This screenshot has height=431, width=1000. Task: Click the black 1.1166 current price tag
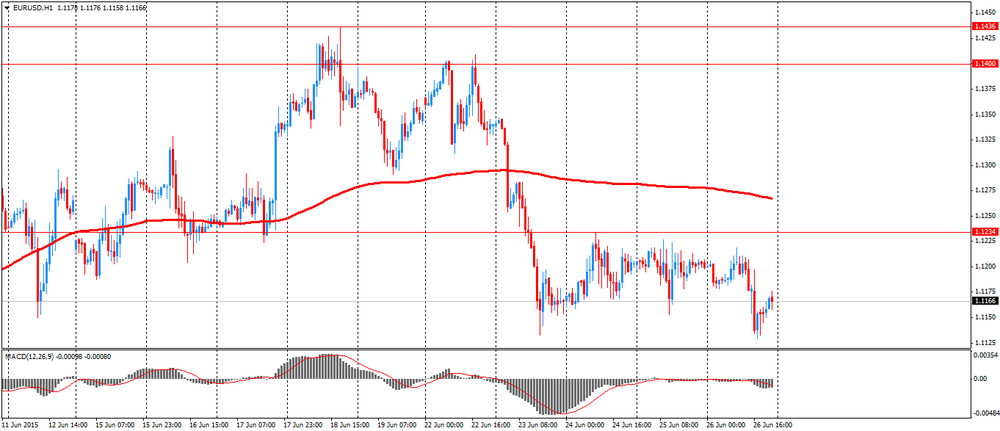pyautogui.click(x=982, y=301)
